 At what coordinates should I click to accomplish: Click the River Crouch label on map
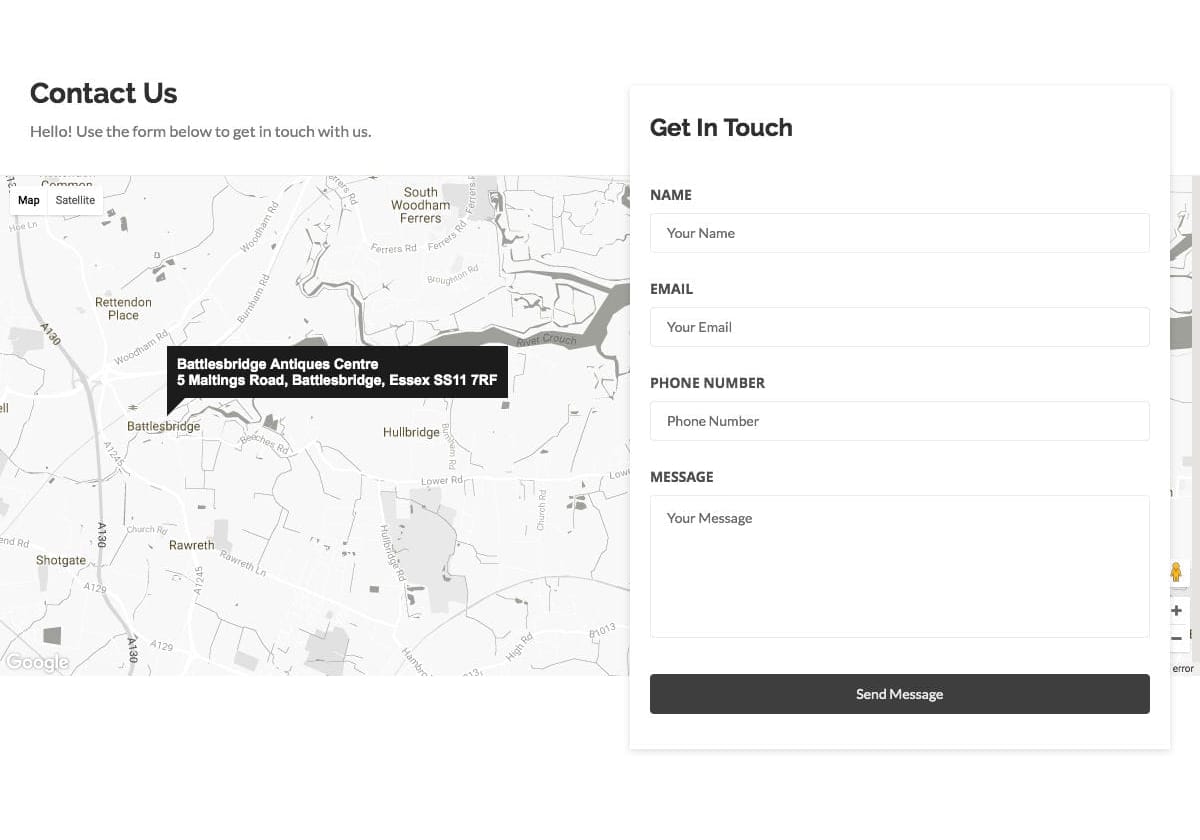[x=546, y=341]
